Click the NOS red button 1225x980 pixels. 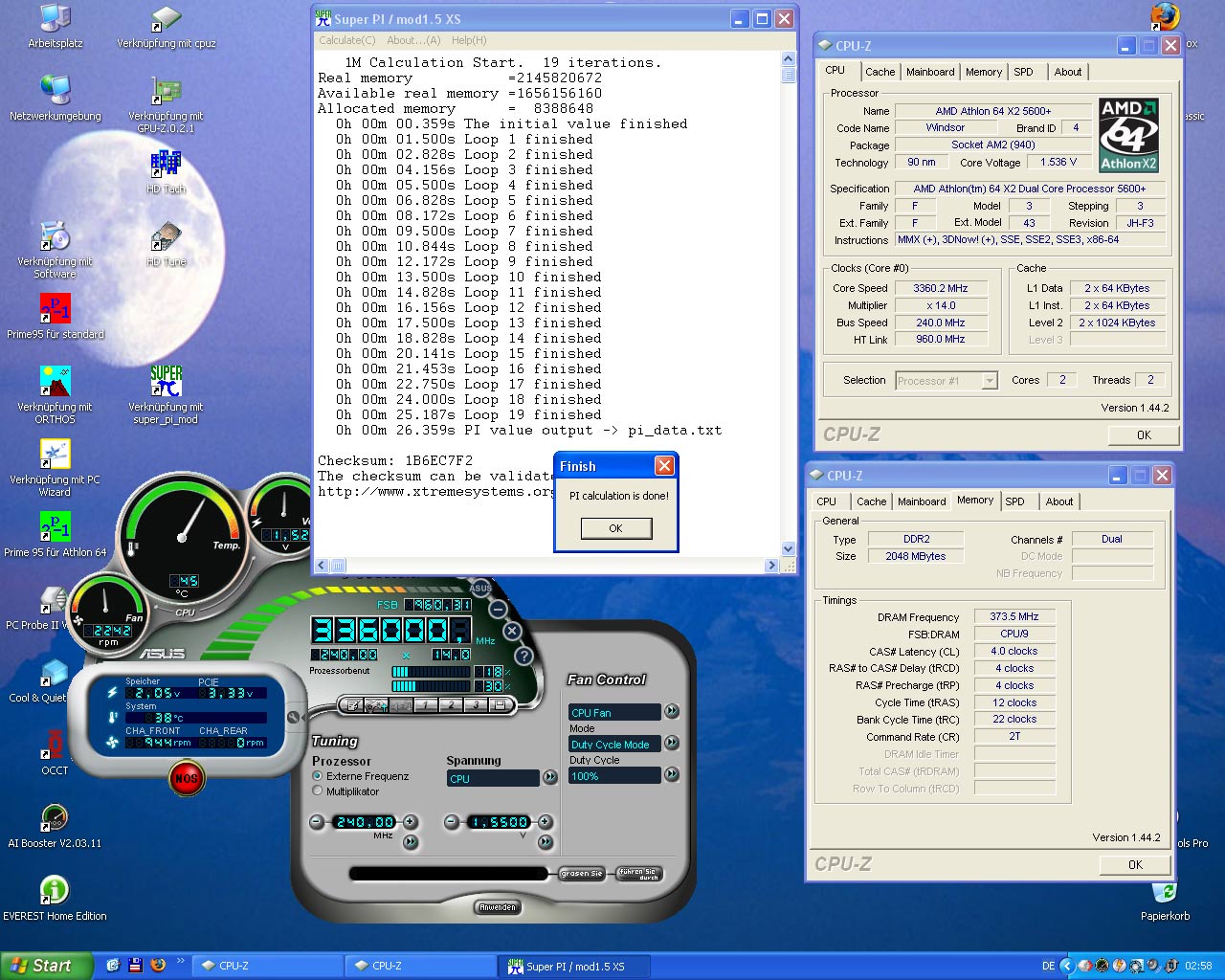pos(186,777)
